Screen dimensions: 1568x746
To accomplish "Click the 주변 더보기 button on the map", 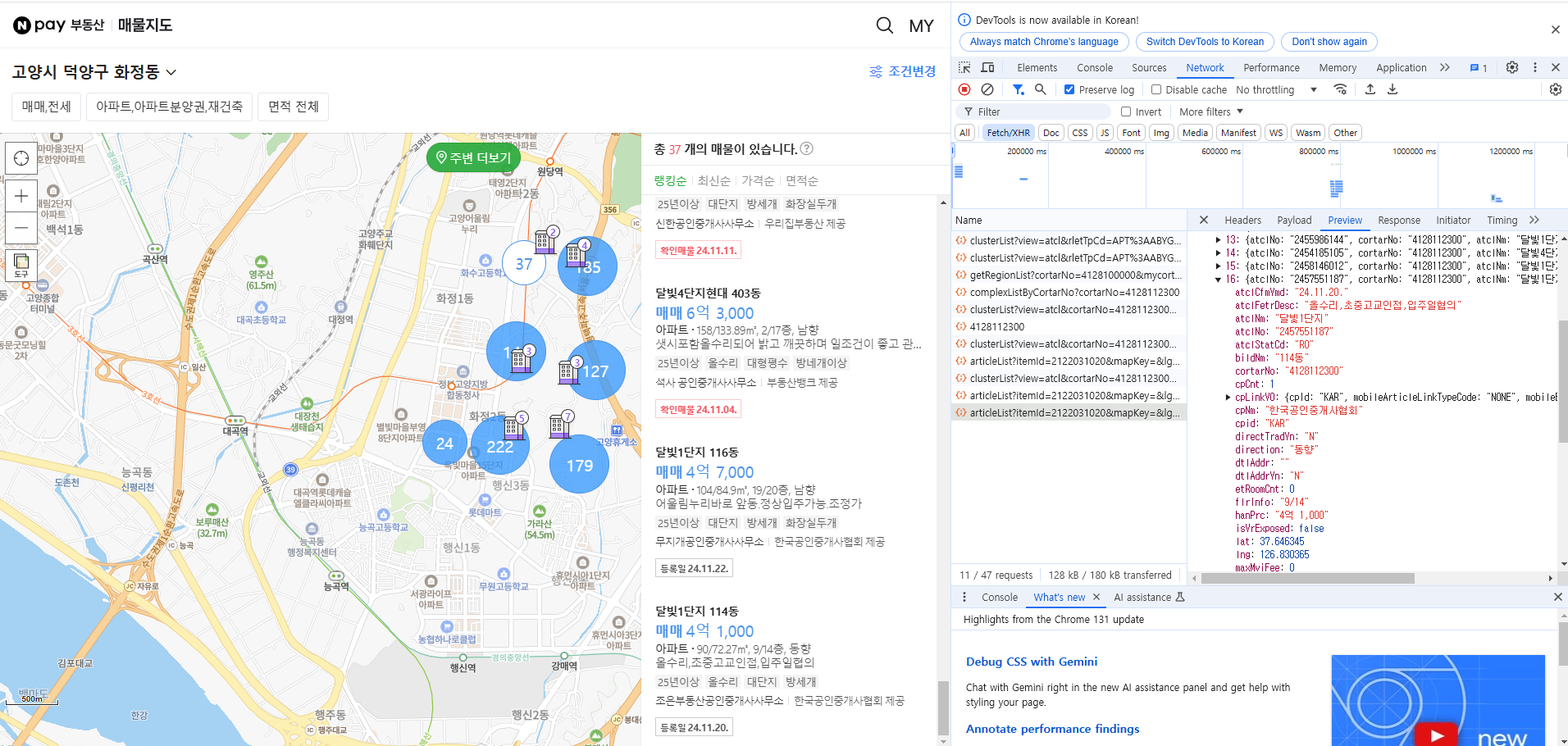I will 473,157.
